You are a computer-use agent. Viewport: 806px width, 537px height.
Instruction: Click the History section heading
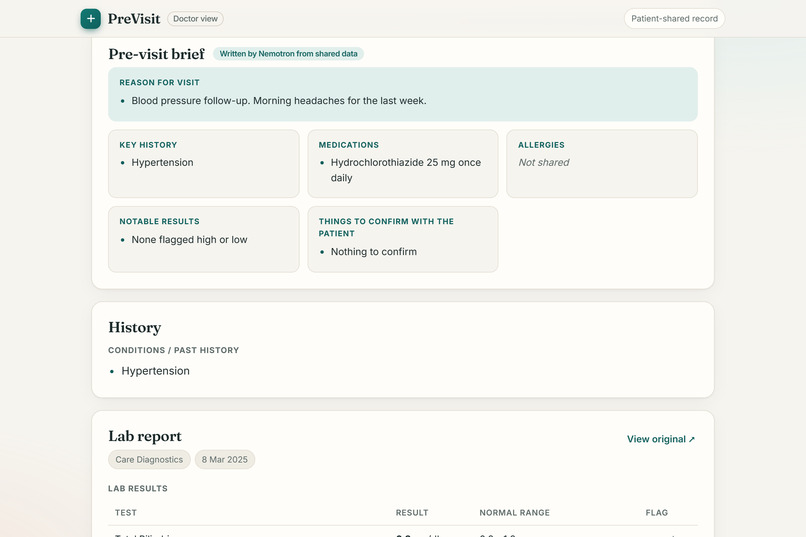(135, 327)
